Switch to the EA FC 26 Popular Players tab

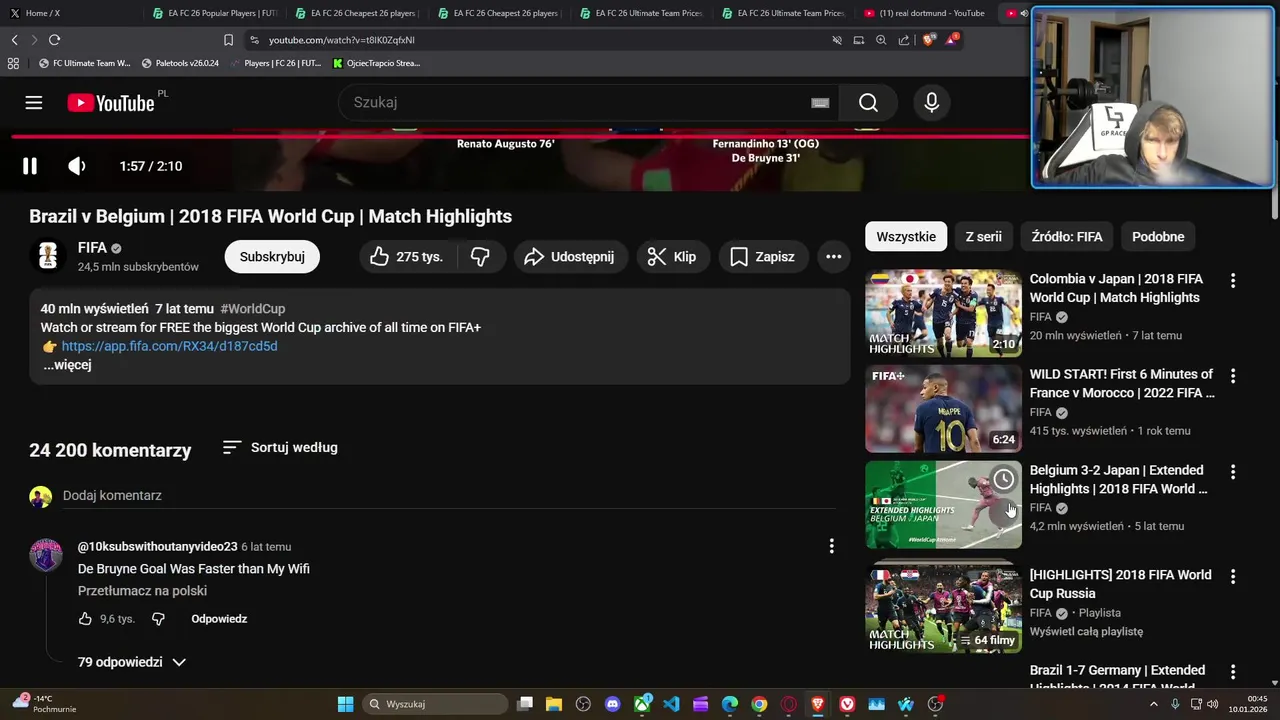pos(215,13)
